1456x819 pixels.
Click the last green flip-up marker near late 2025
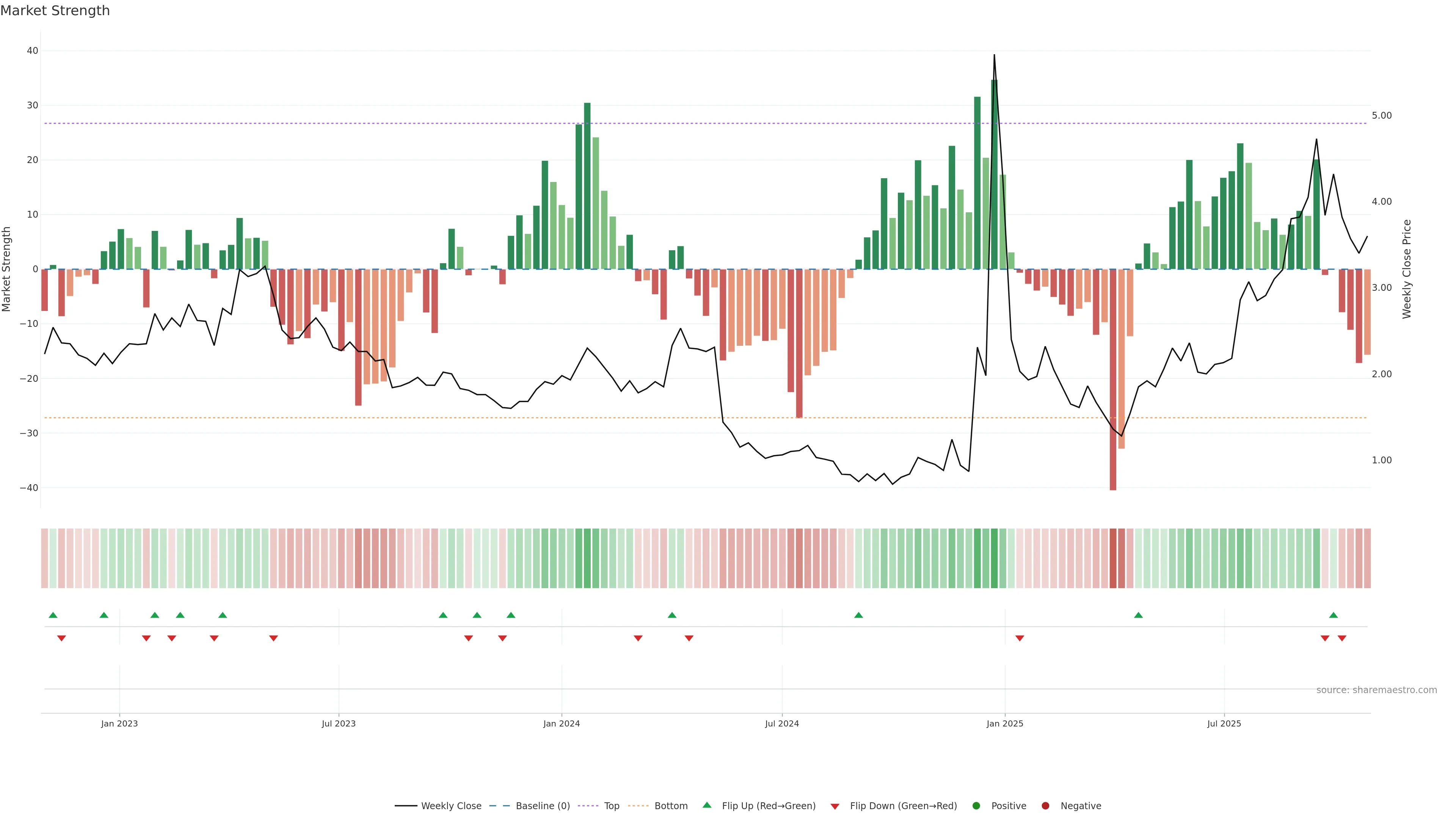[x=1334, y=615]
